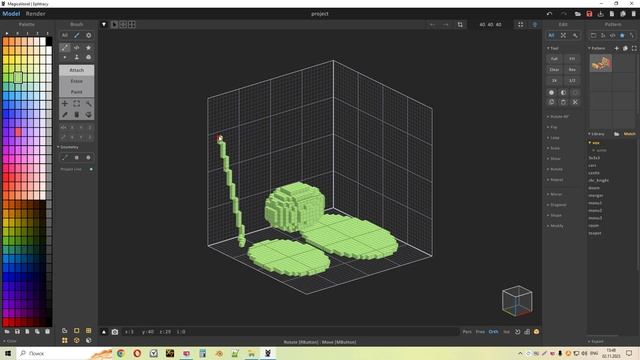Viewport: 640px width, 360px height.
Task: Select the Line brush mode
Action: pos(64,47)
